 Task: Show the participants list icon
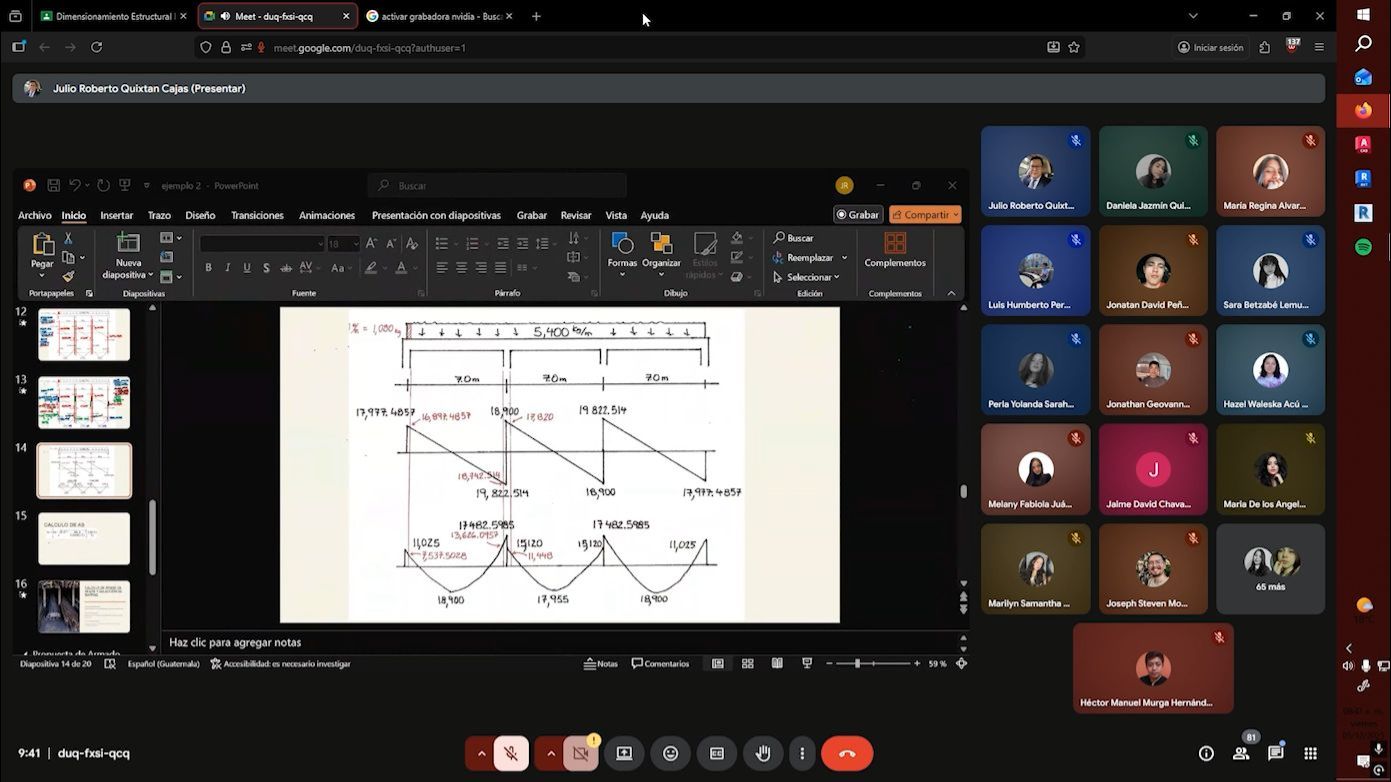coord(1241,753)
